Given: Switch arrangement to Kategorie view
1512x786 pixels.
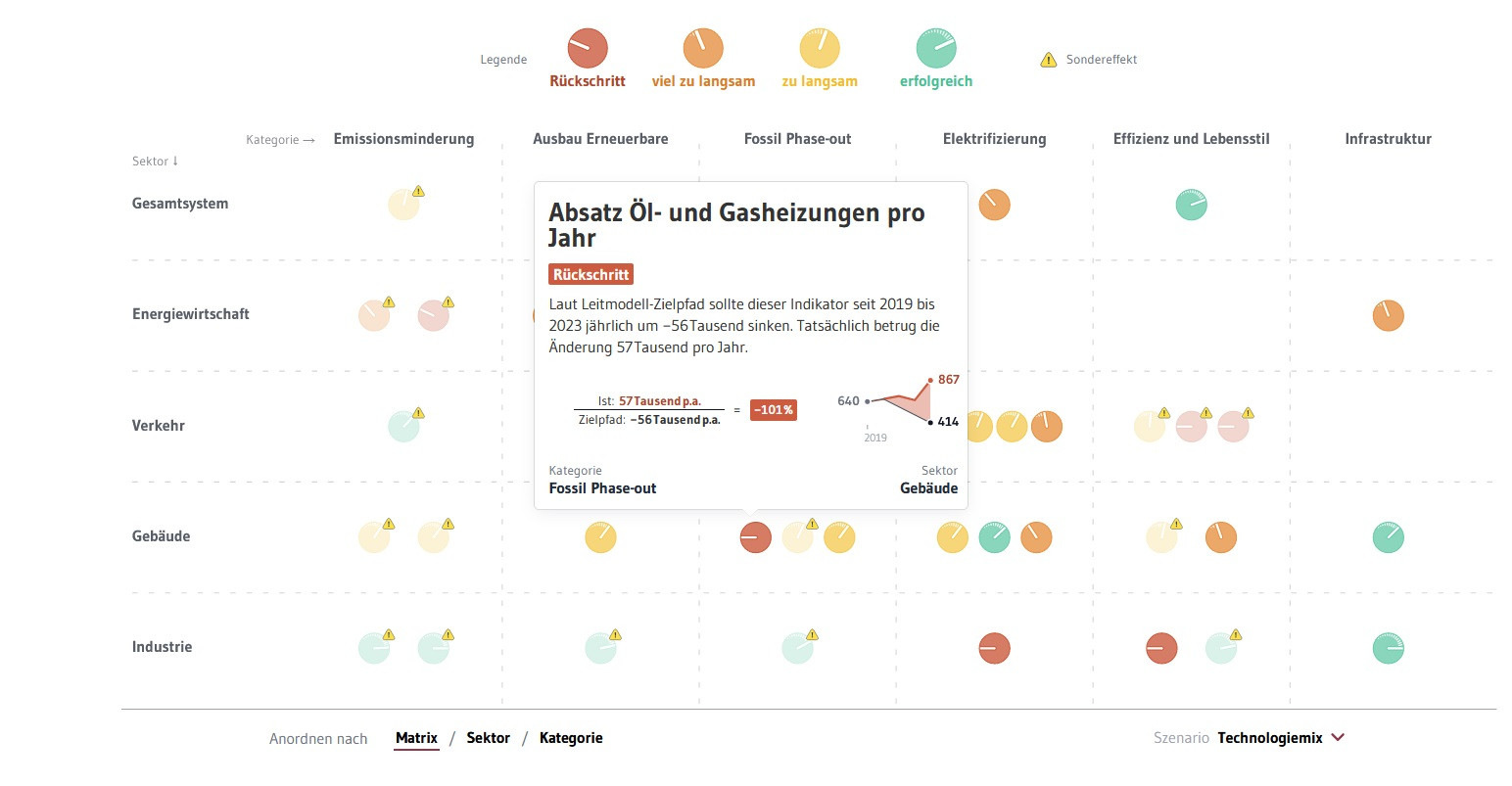Looking at the screenshot, I should [x=571, y=738].
